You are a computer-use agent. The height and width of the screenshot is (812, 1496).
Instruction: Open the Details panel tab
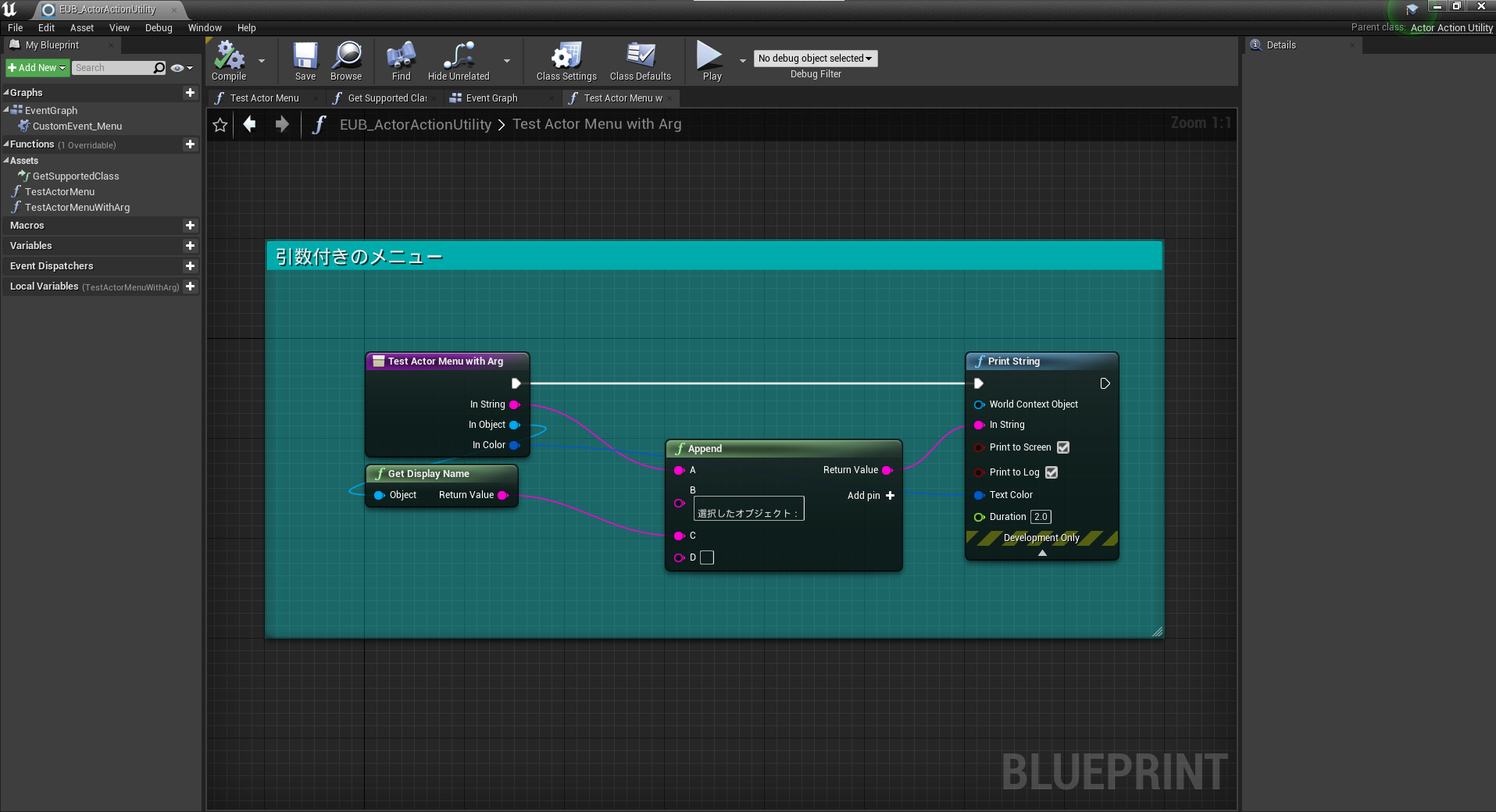point(1304,45)
